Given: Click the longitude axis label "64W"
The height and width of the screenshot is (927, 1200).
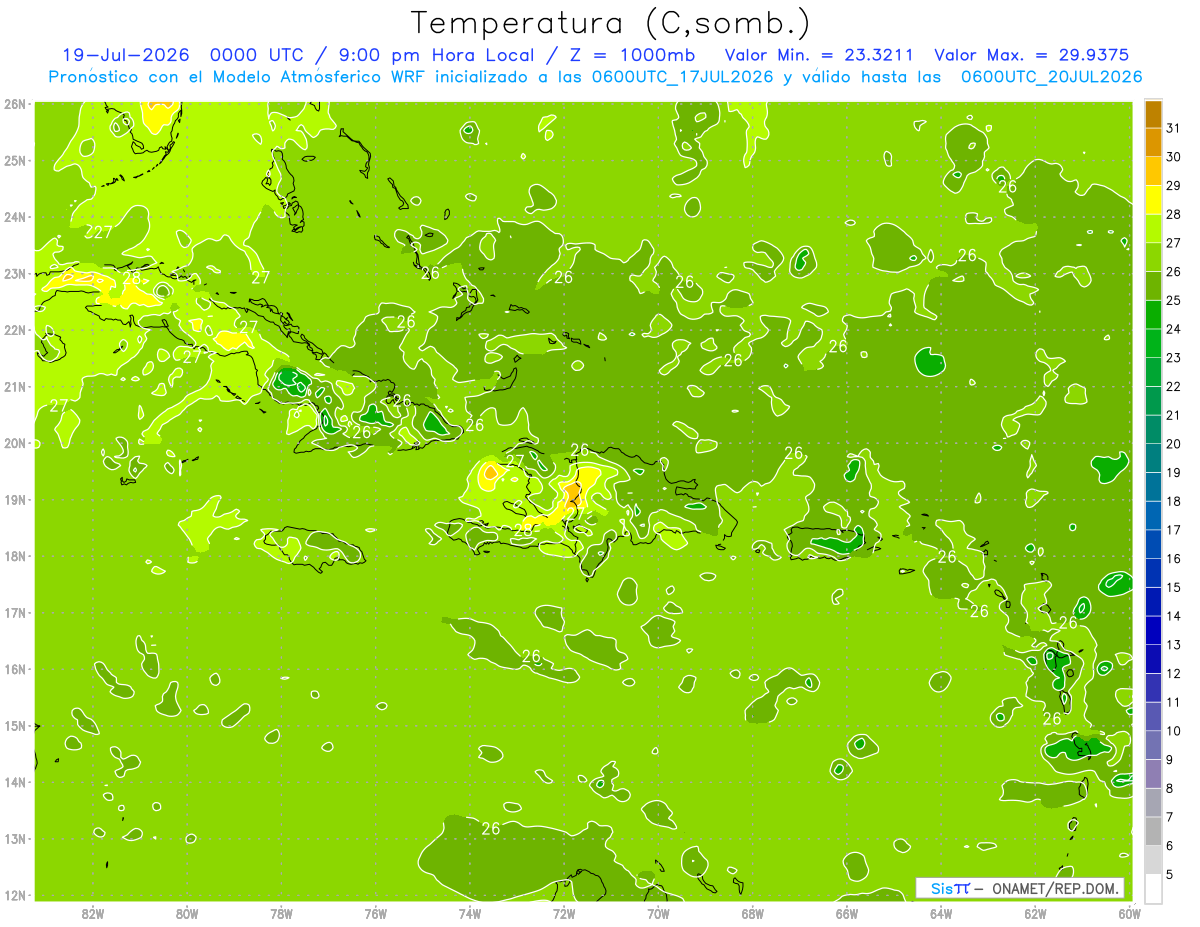Looking at the screenshot, I should point(941,913).
